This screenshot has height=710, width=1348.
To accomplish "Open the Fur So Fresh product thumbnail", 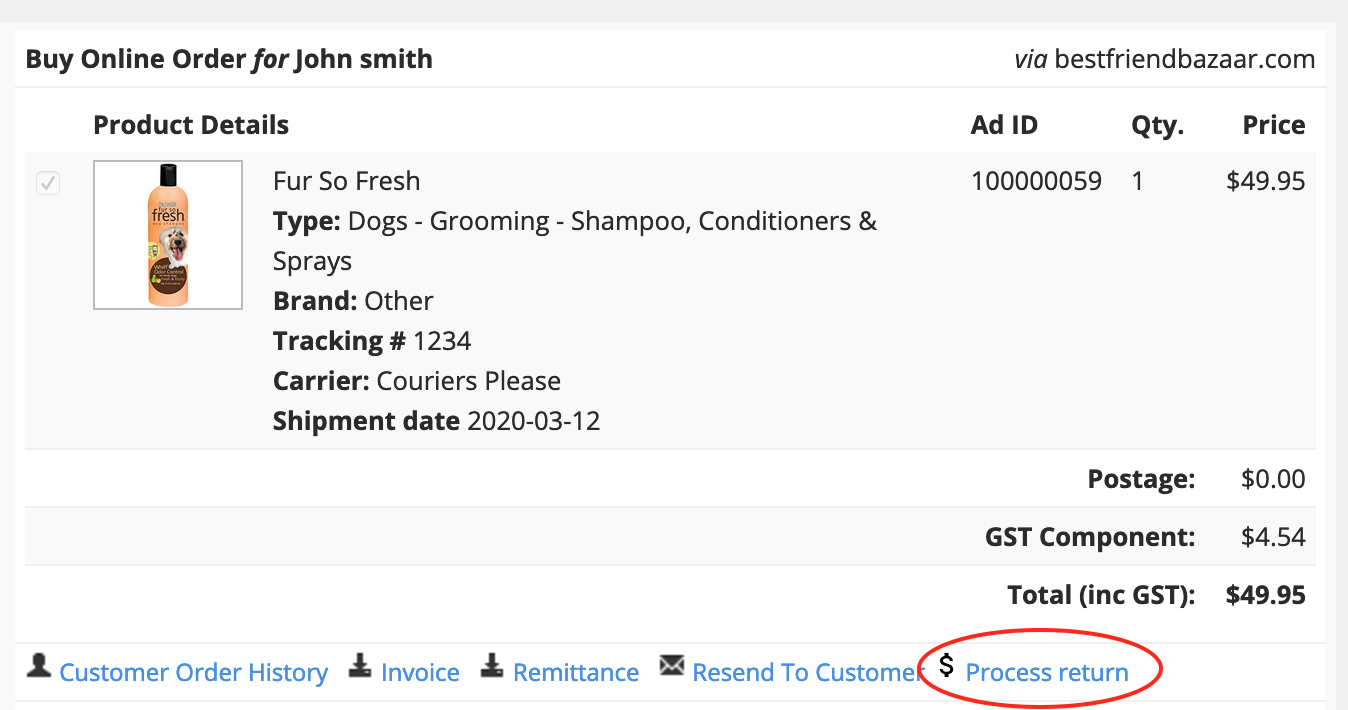I will (x=168, y=235).
